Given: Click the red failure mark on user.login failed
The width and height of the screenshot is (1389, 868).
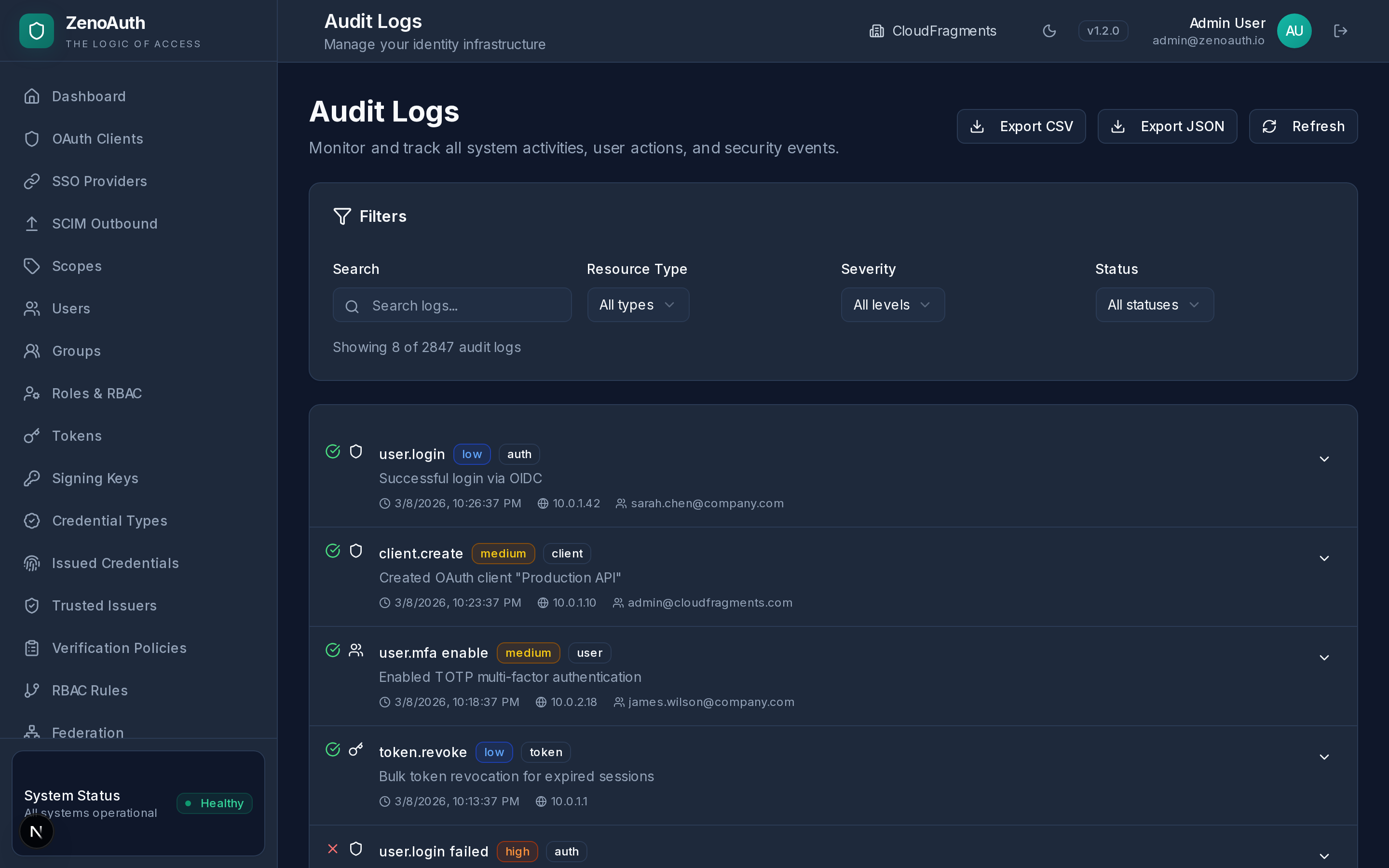Looking at the screenshot, I should tap(333, 849).
